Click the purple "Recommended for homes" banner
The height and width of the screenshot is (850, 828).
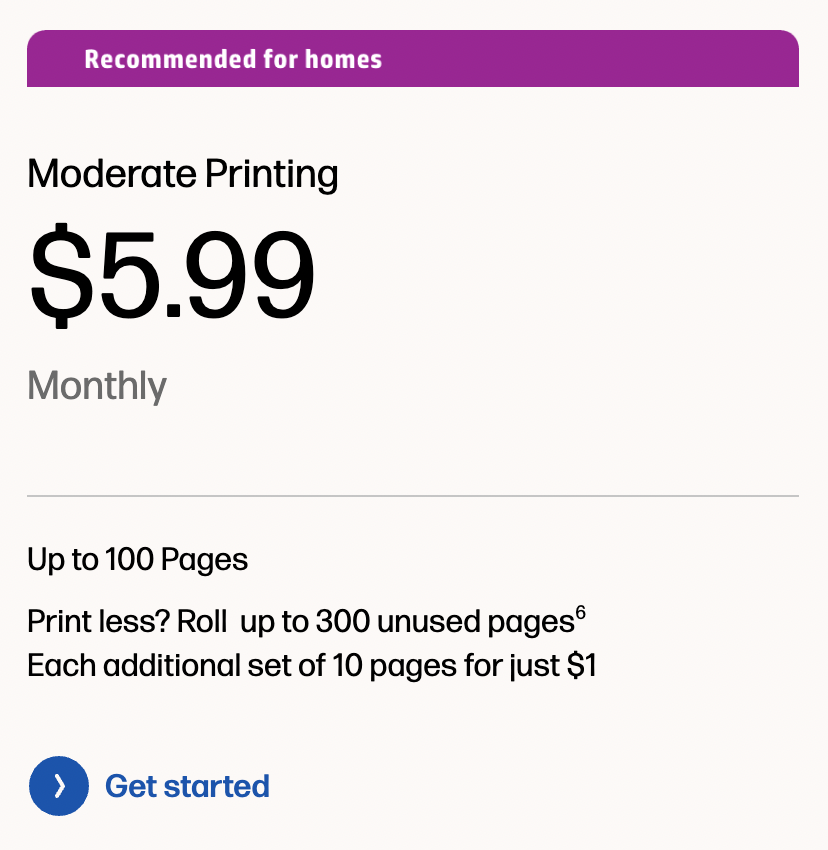point(412,59)
